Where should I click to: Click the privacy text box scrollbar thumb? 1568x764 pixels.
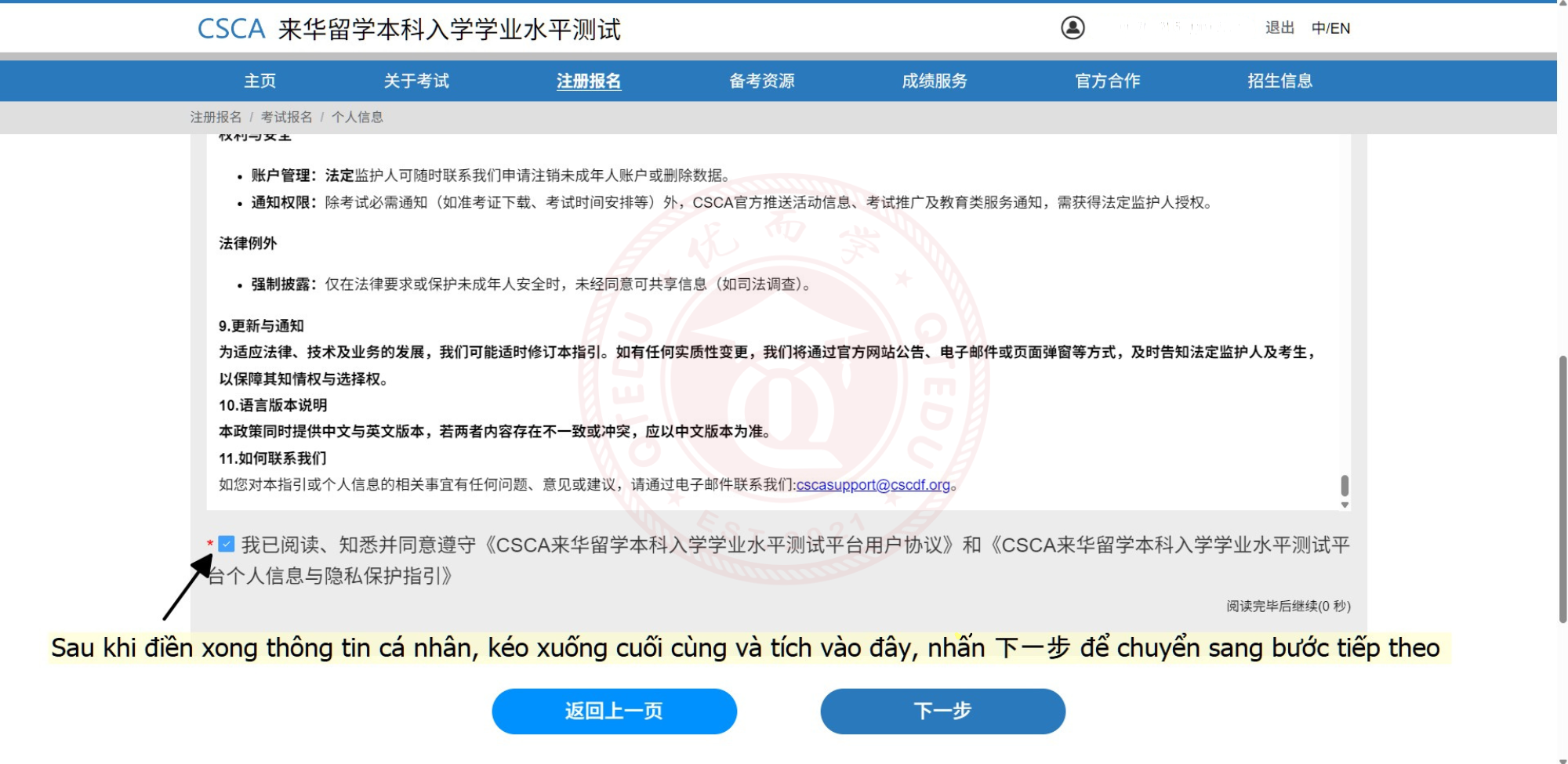pyautogui.click(x=1345, y=485)
